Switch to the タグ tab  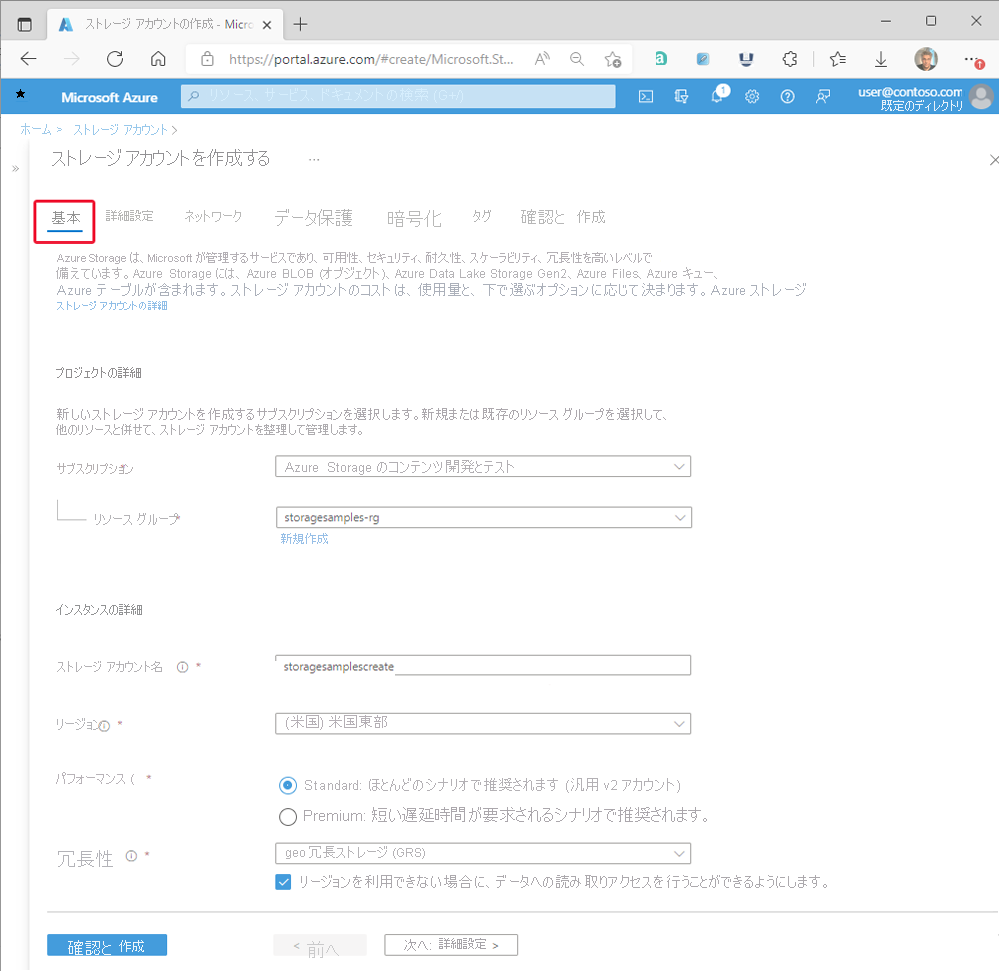coord(482,216)
